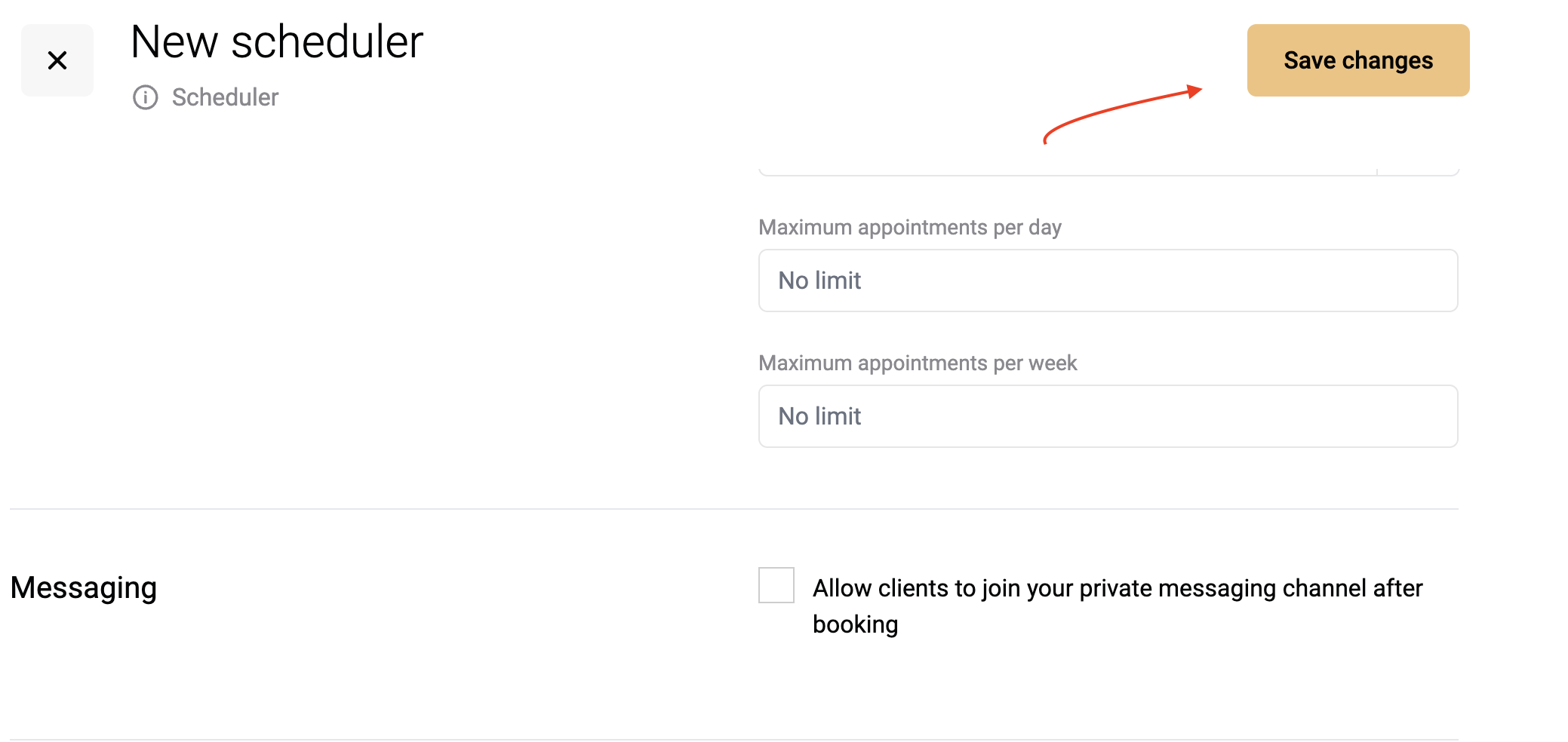The height and width of the screenshot is (742, 1568).
Task: Click the New scheduler page title
Action: coord(277,42)
